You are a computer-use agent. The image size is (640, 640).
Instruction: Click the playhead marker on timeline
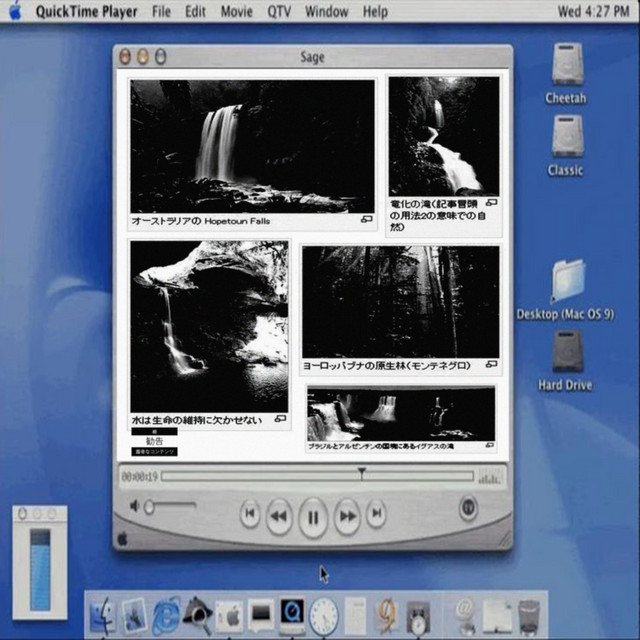coord(362,472)
